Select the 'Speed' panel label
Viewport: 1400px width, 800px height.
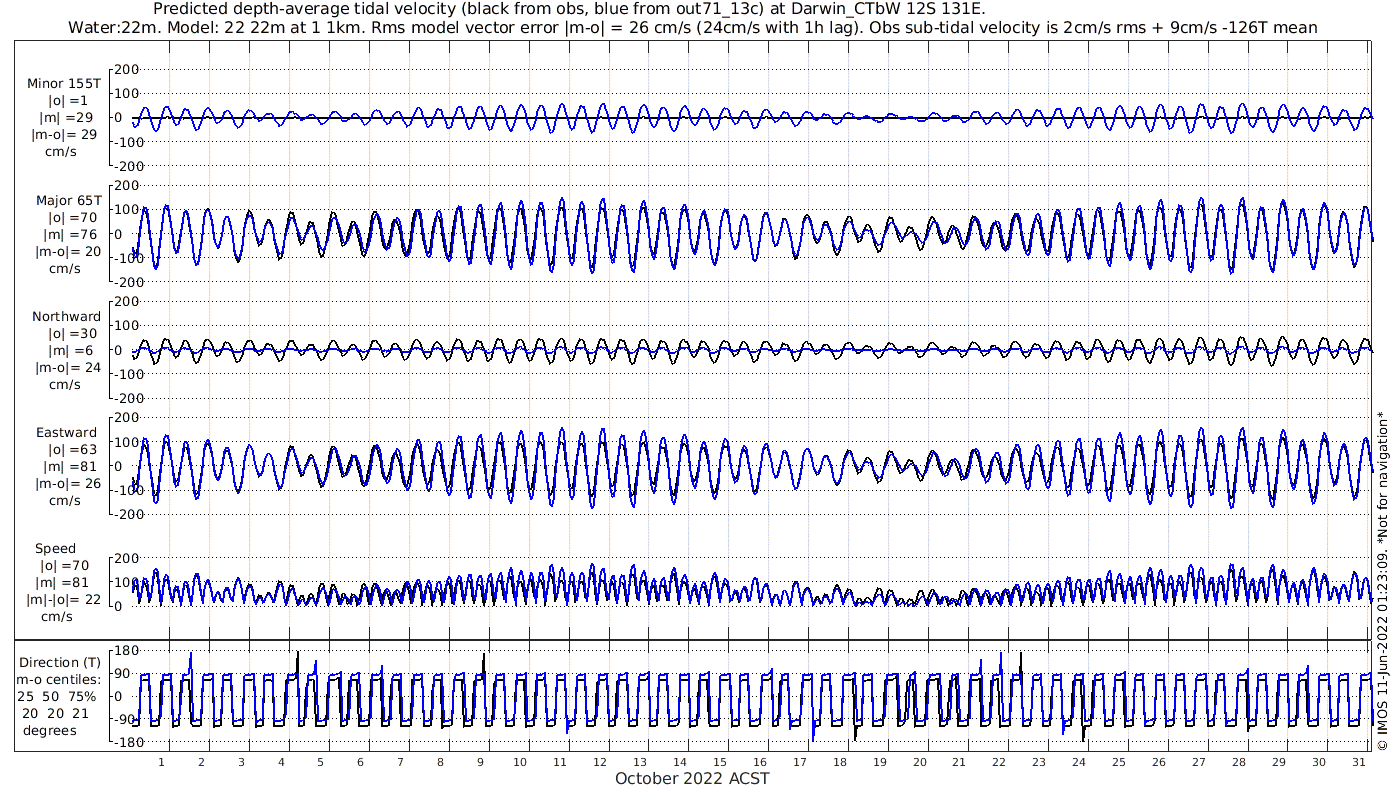tap(55, 549)
